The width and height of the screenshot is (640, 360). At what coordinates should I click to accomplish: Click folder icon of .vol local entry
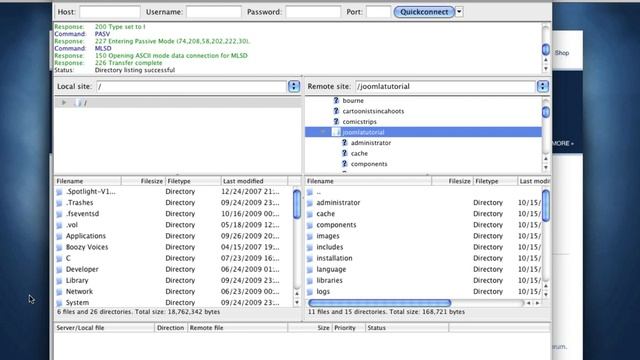pos(60,225)
